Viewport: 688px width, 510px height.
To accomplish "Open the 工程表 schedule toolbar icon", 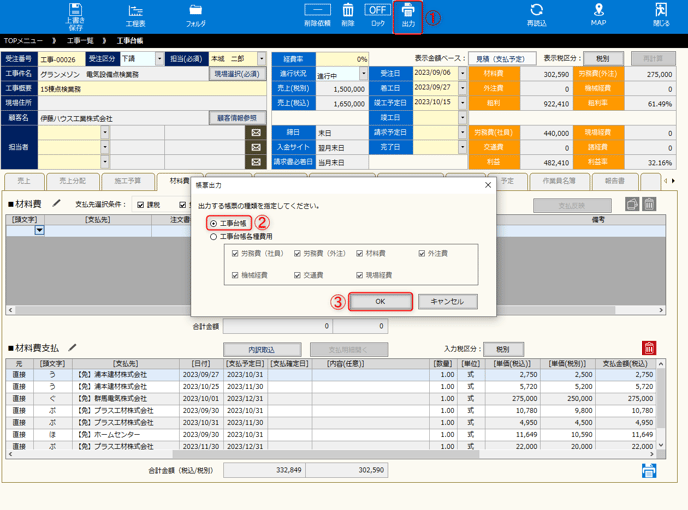I will tap(135, 17).
